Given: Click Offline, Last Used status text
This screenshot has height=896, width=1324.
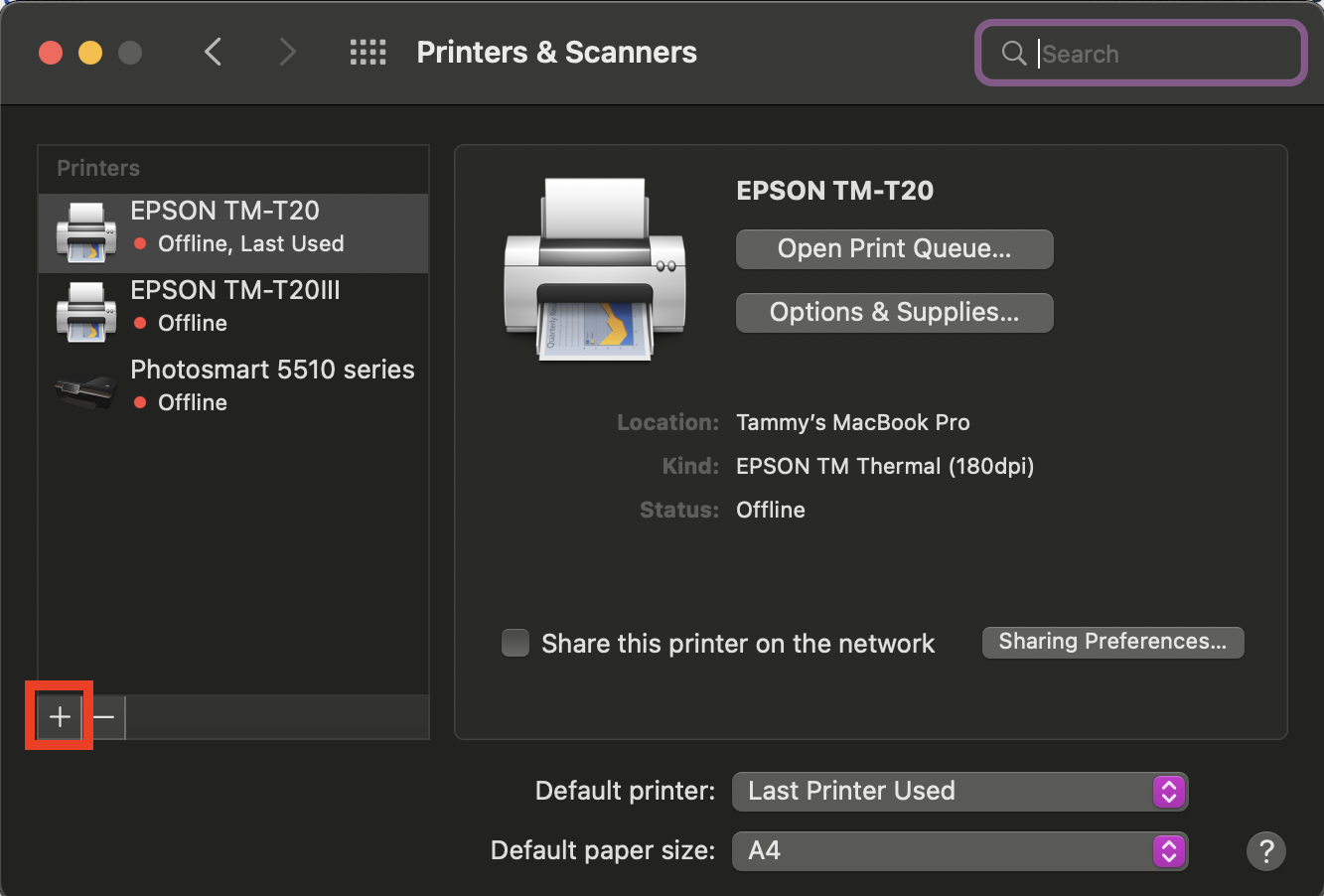Looking at the screenshot, I should tap(251, 243).
